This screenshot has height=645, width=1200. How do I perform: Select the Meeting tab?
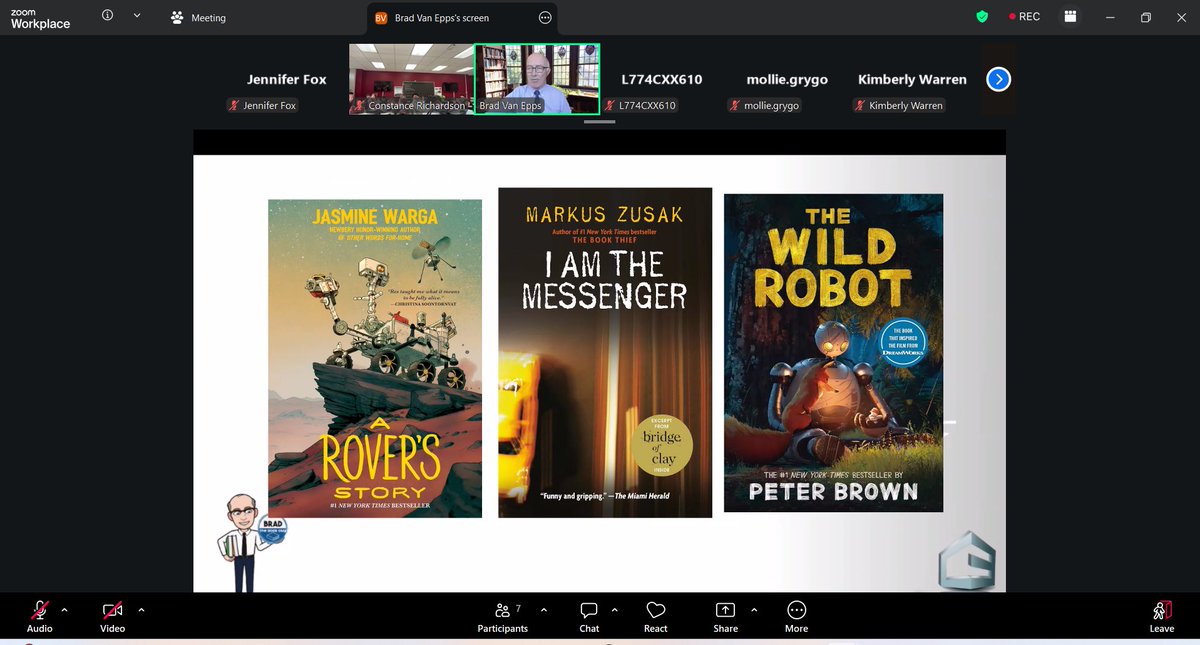[x=198, y=17]
